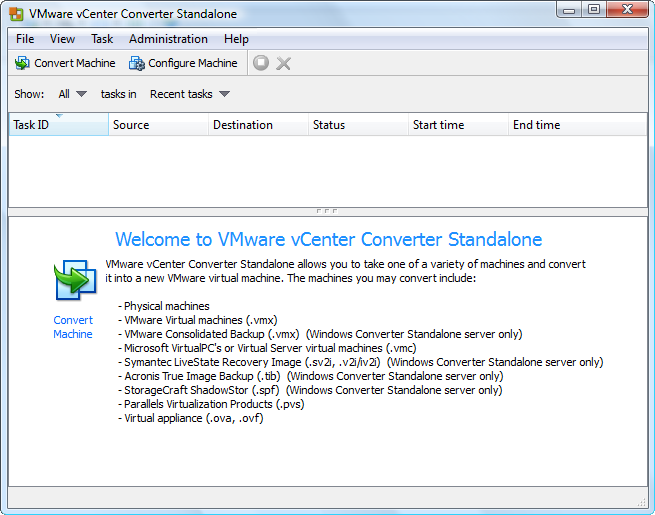Viewport: 655px width, 515px height.
Task: Click the 'tasks in' label
Action: [x=119, y=94]
